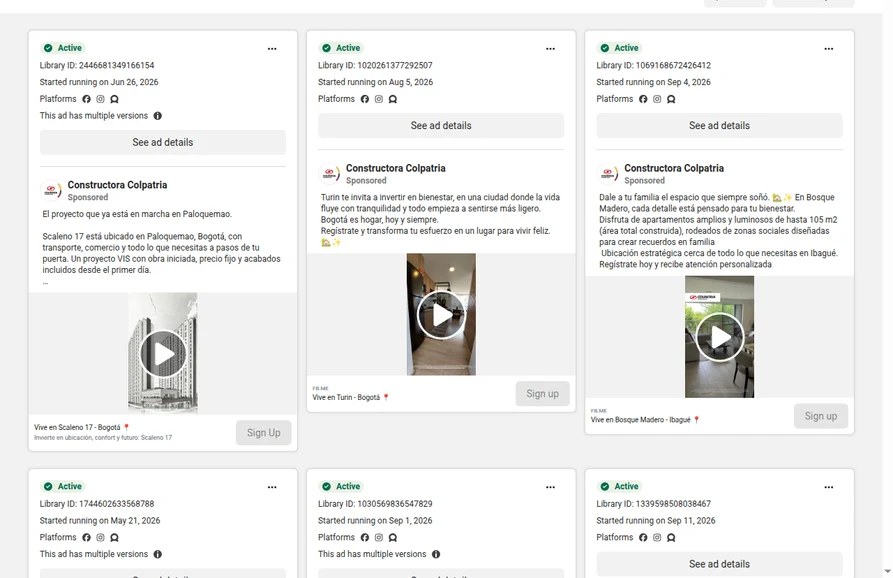893x578 pixels.
Task: Click Sign Up on Scaleno 17 ad
Action: tap(264, 433)
